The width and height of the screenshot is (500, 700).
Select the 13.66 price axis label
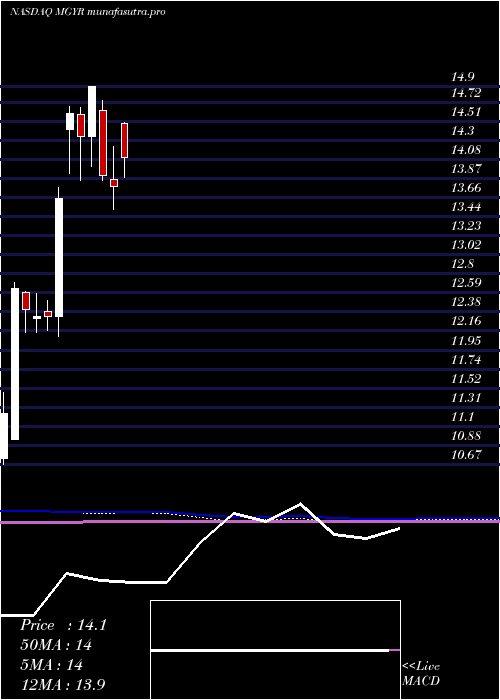point(466,188)
